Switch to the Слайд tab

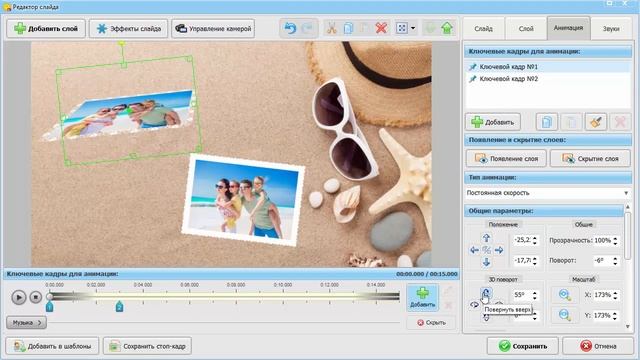(x=483, y=29)
